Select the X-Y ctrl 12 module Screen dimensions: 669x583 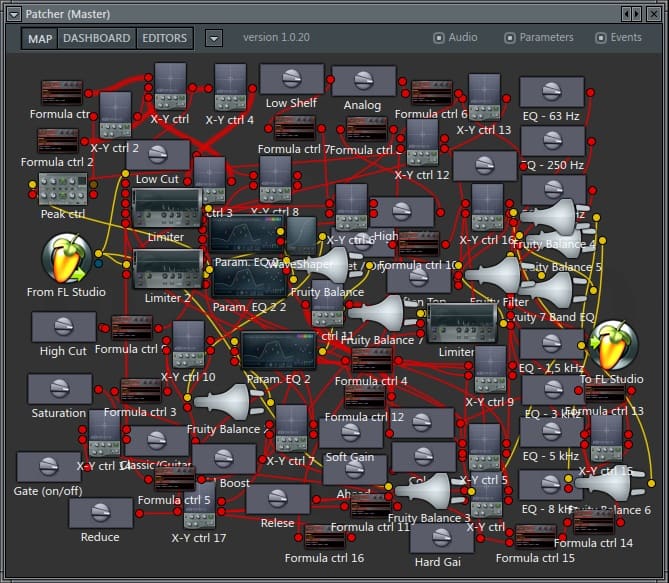coord(422,143)
